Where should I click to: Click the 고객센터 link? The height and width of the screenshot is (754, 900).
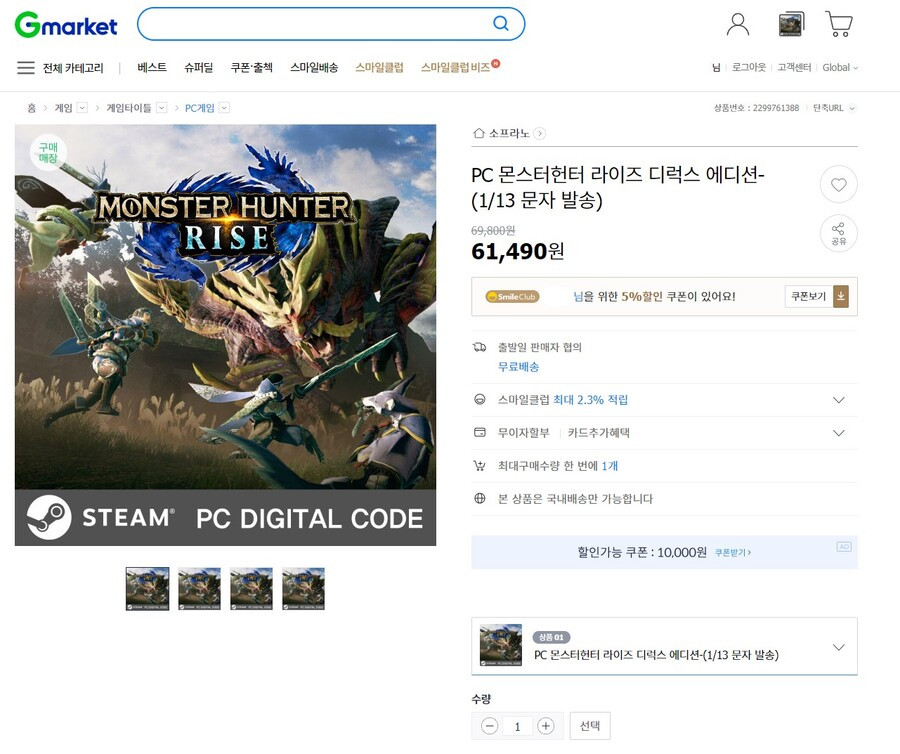coord(794,68)
